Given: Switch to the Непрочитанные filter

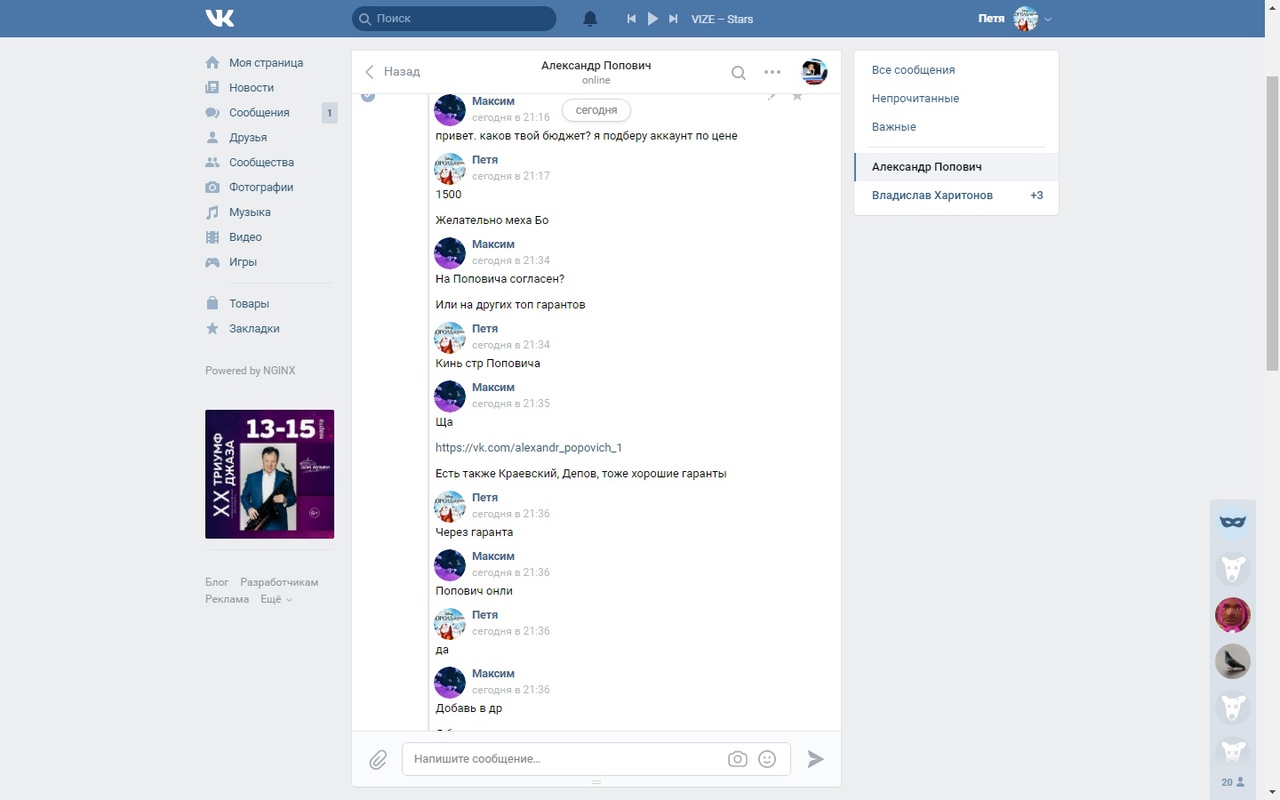Looking at the screenshot, I should (915, 98).
